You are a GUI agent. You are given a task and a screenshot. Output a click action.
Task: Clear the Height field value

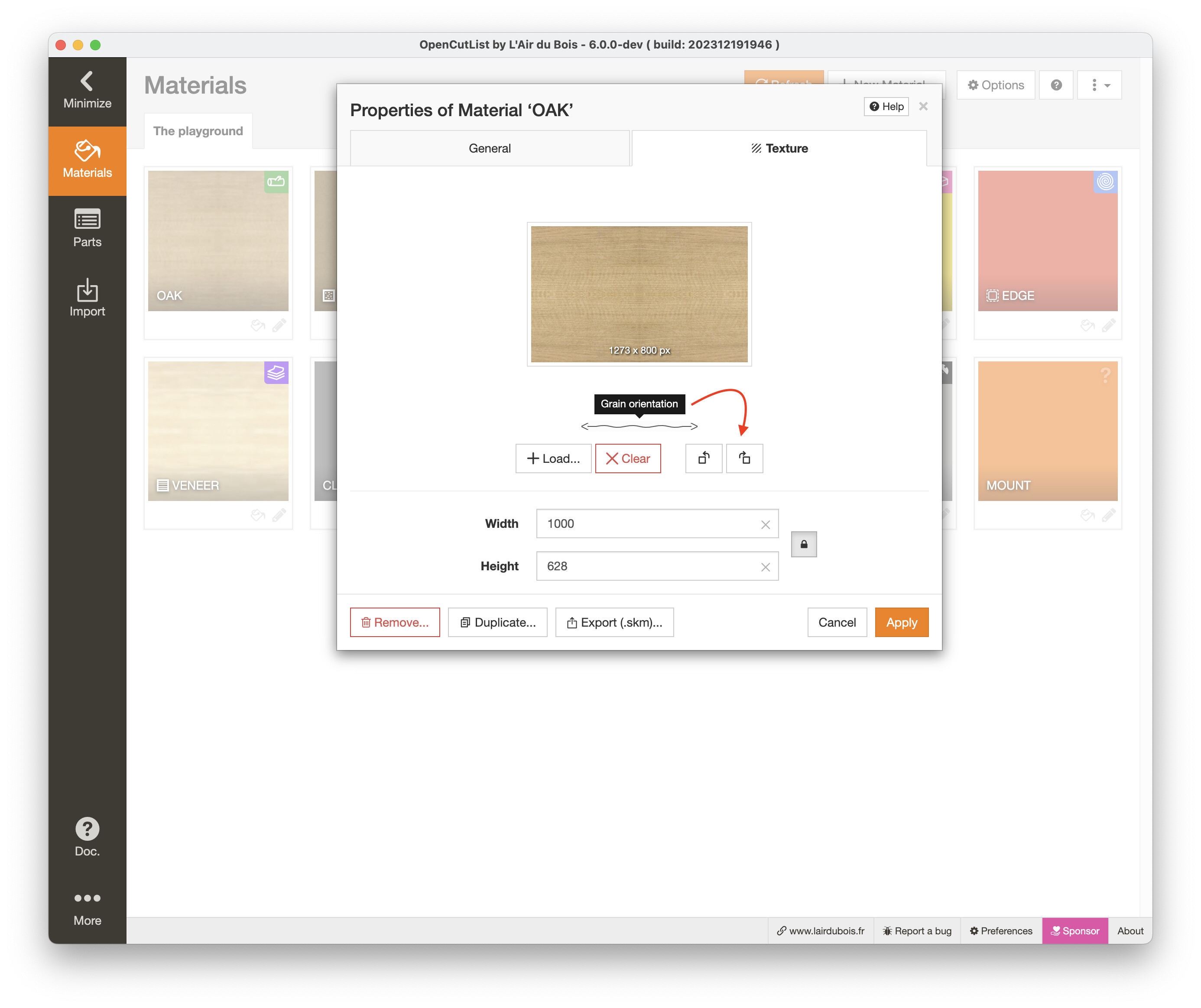[x=765, y=566]
